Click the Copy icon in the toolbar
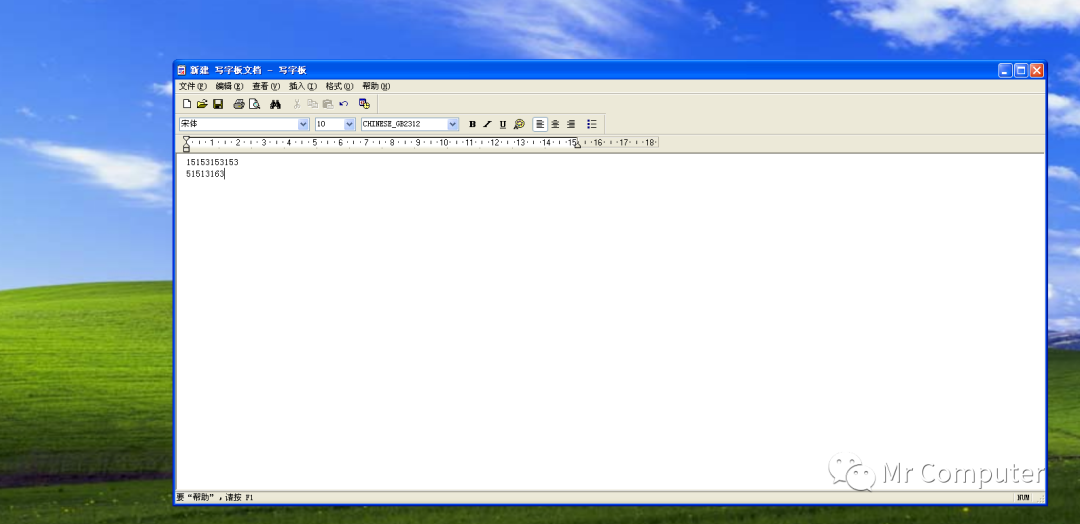This screenshot has height=524, width=1080. pos(312,104)
